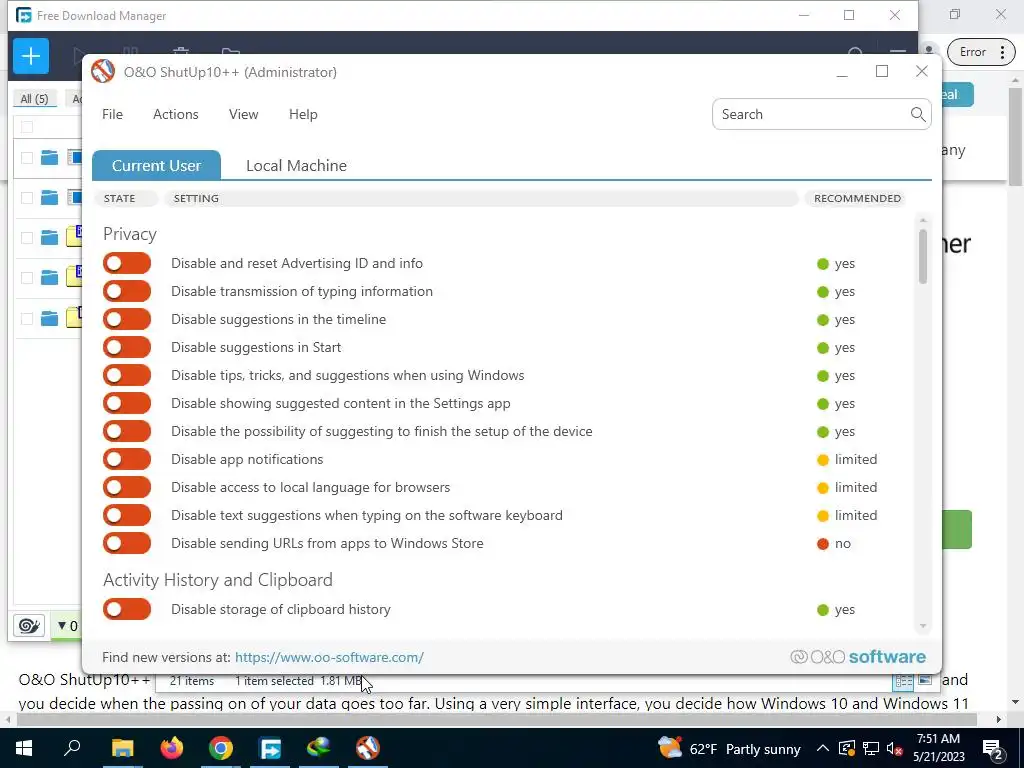This screenshot has width=1024, height=768.
Task: Switch to large icons view in Explorer status bar
Action: coord(925,680)
